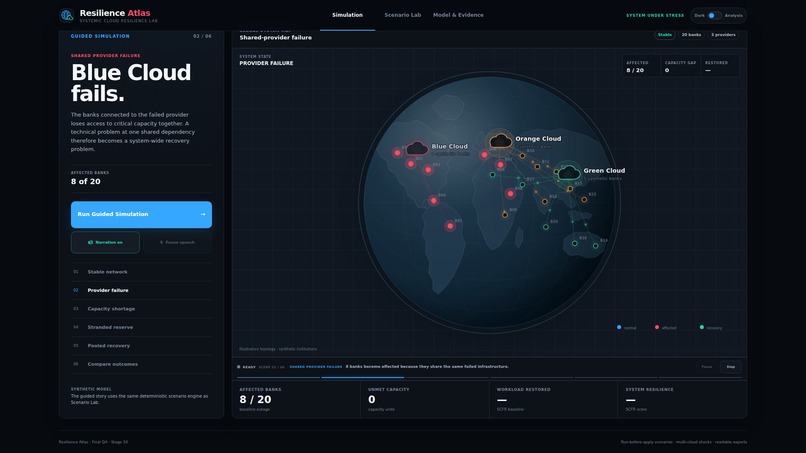The image size is (806, 453).
Task: Click the Affected Banks 8 / 20 card
Action: click(x=296, y=399)
